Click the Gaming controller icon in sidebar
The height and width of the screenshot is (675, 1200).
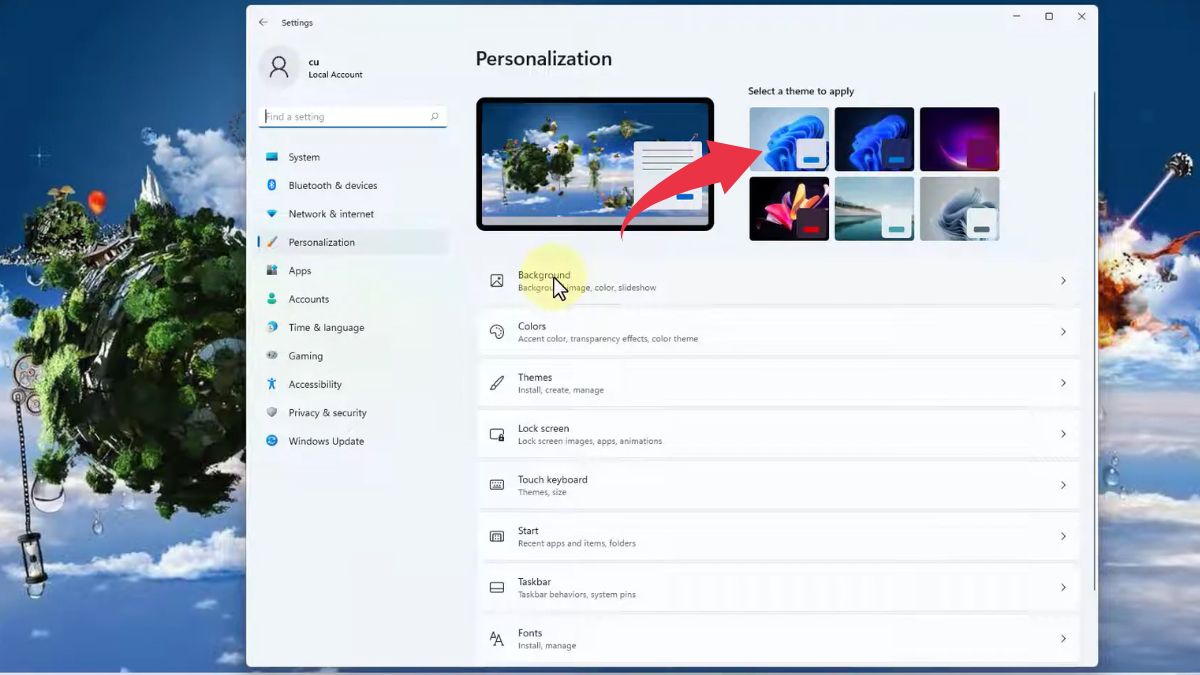coord(272,356)
